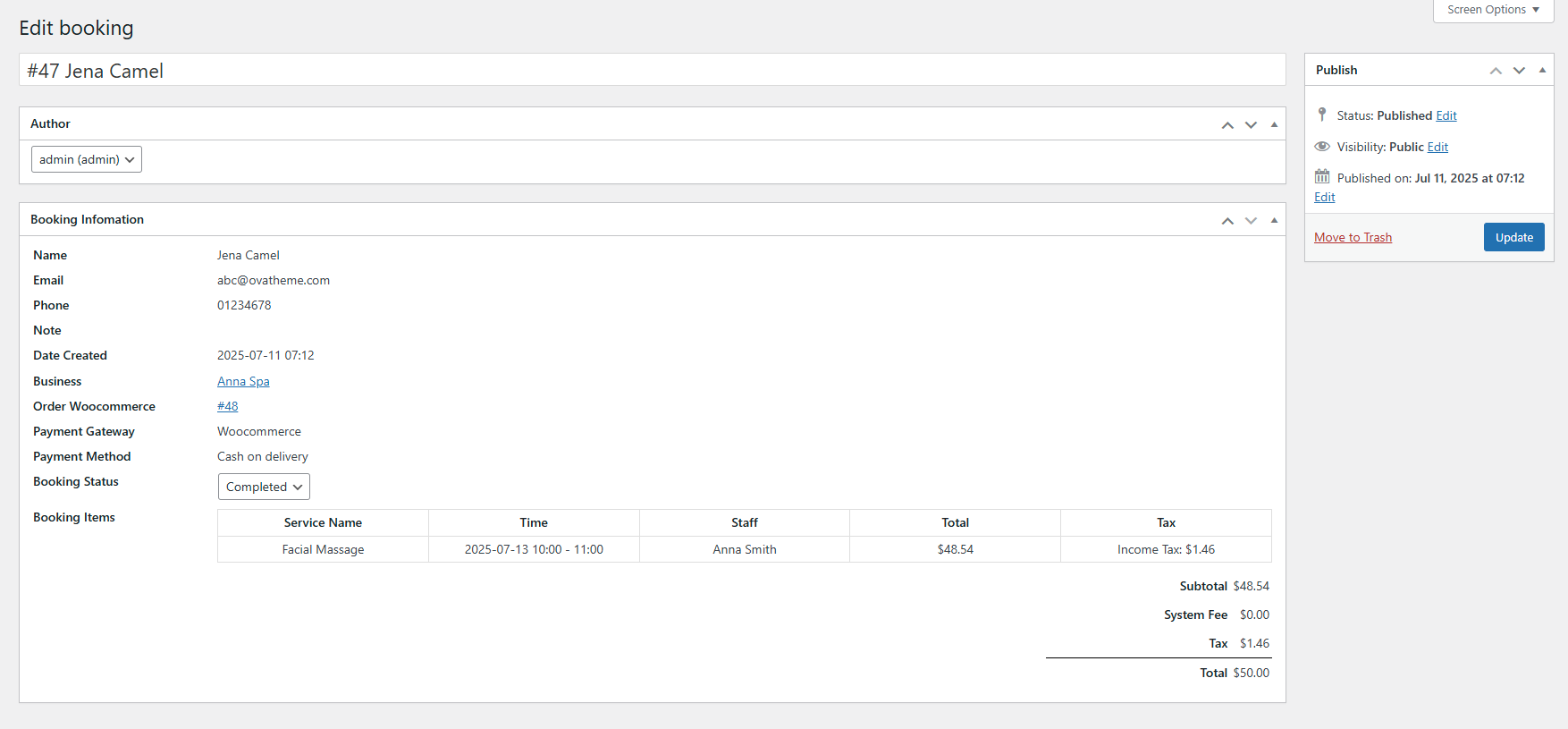
Task: Open the Anna Spa business link
Action: pos(243,381)
